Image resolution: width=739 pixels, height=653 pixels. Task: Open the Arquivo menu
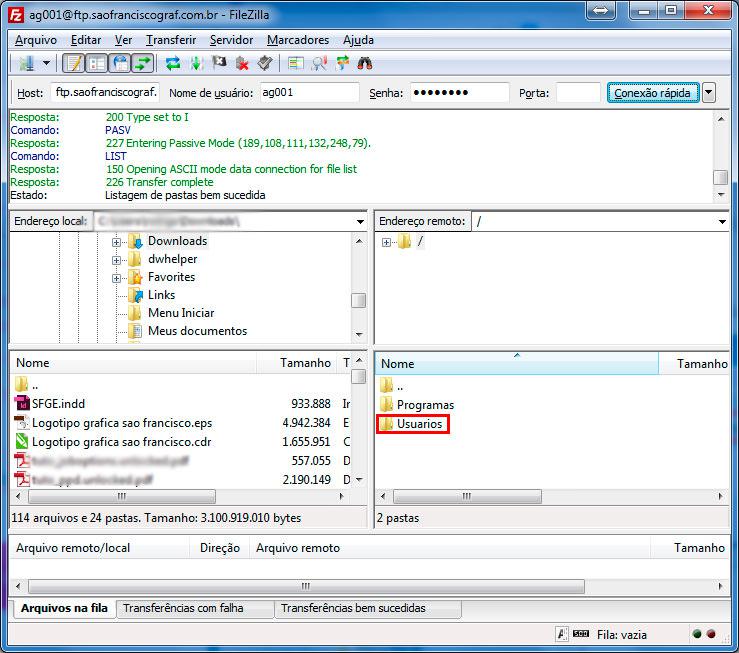(x=36, y=40)
